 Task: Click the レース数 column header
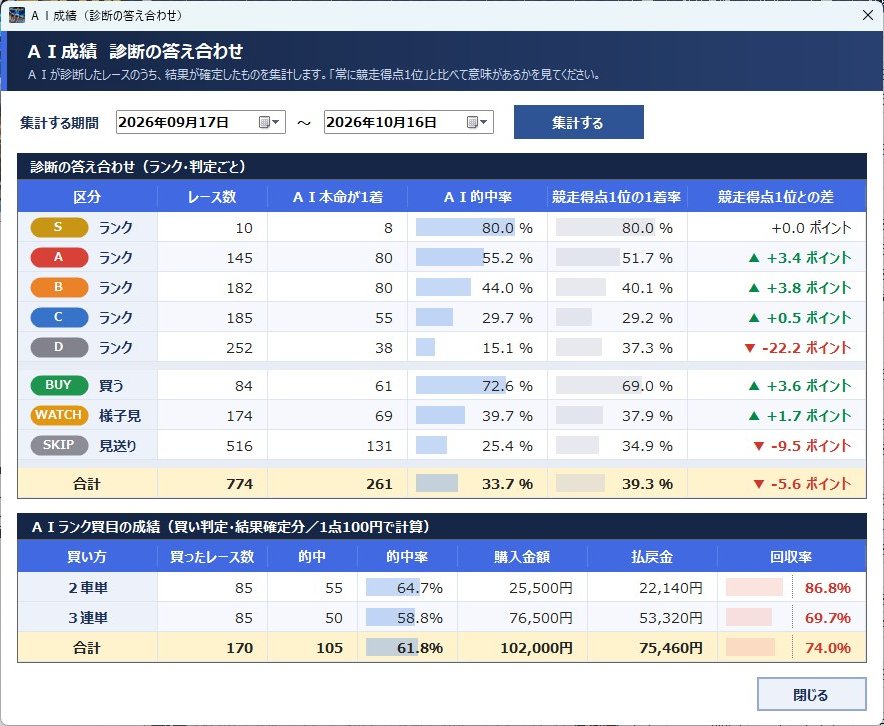click(x=212, y=197)
